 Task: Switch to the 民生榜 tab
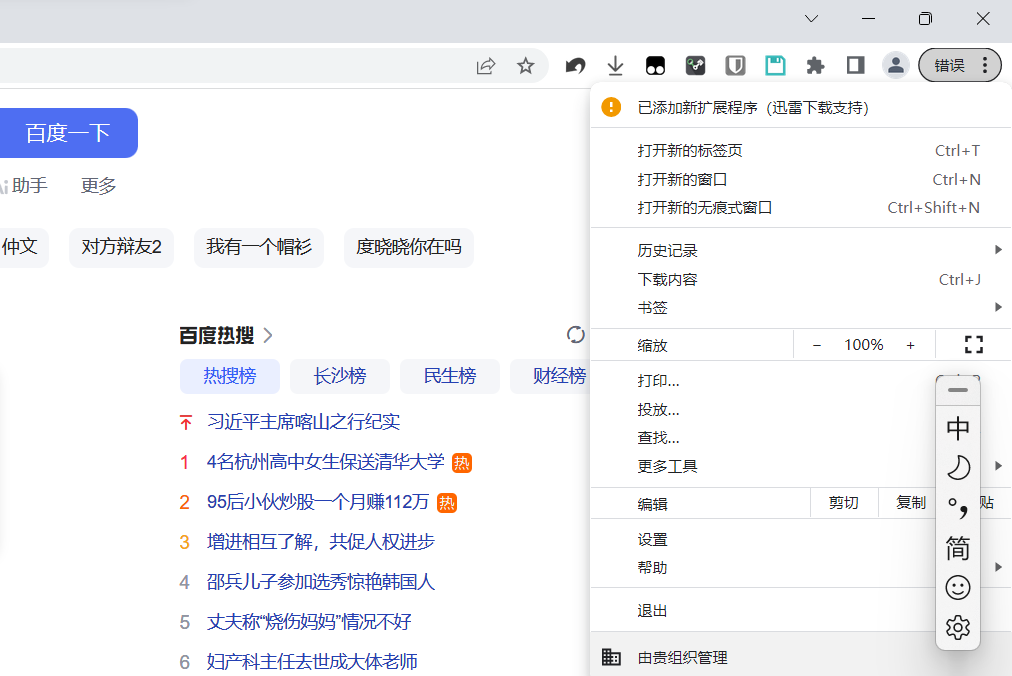(450, 376)
